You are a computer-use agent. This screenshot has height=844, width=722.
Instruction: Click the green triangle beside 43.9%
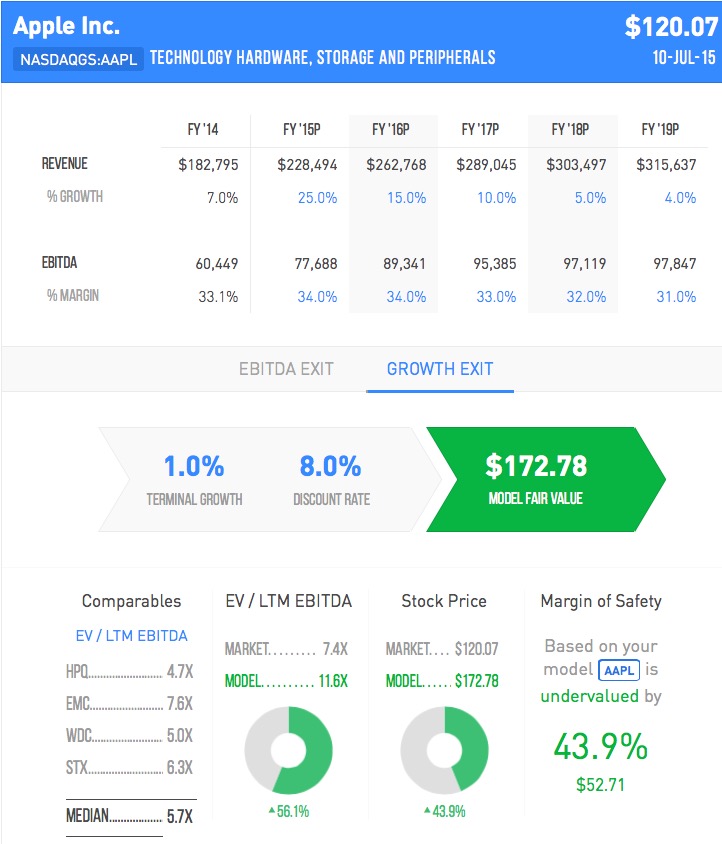click(x=426, y=811)
